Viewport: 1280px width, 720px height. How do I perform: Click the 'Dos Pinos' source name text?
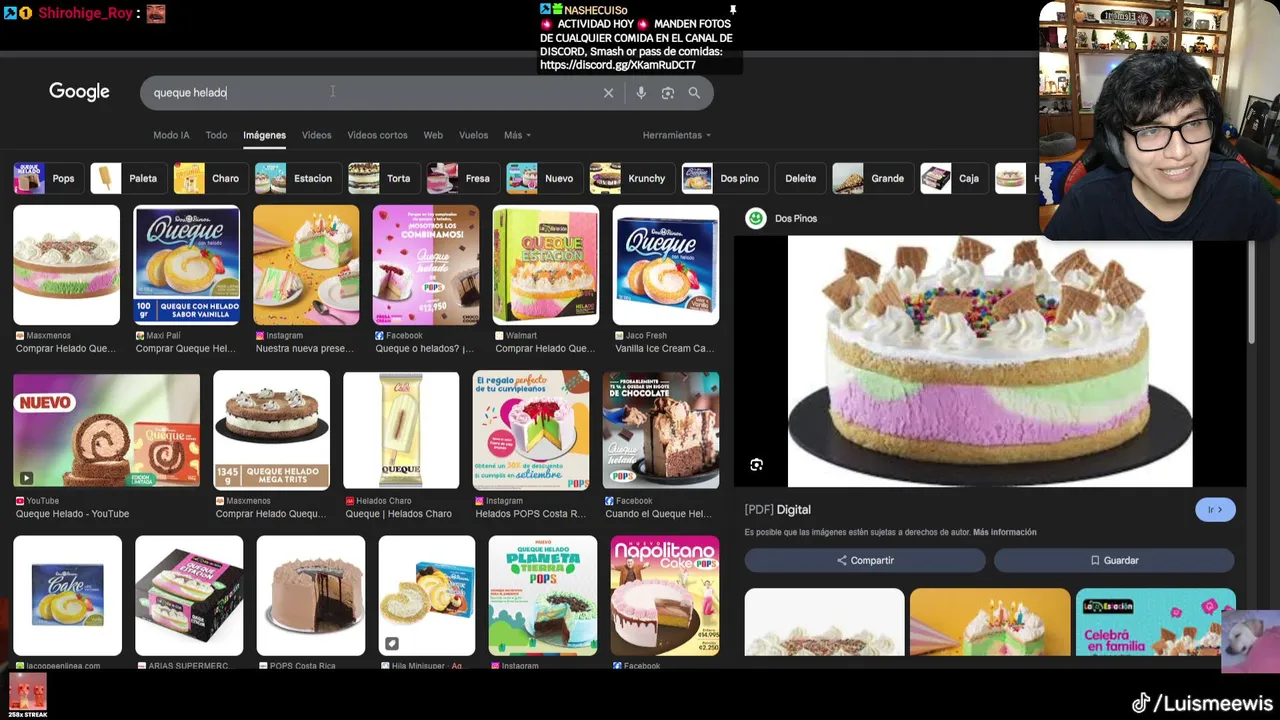click(796, 218)
